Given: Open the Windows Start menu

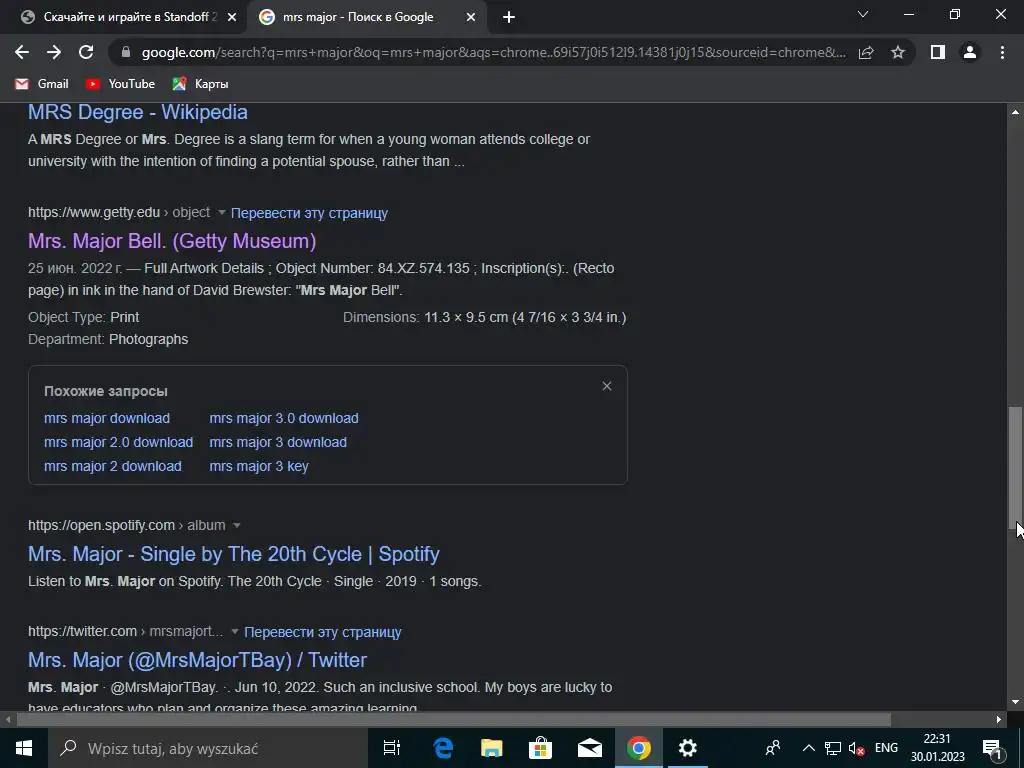Looking at the screenshot, I should [24, 748].
